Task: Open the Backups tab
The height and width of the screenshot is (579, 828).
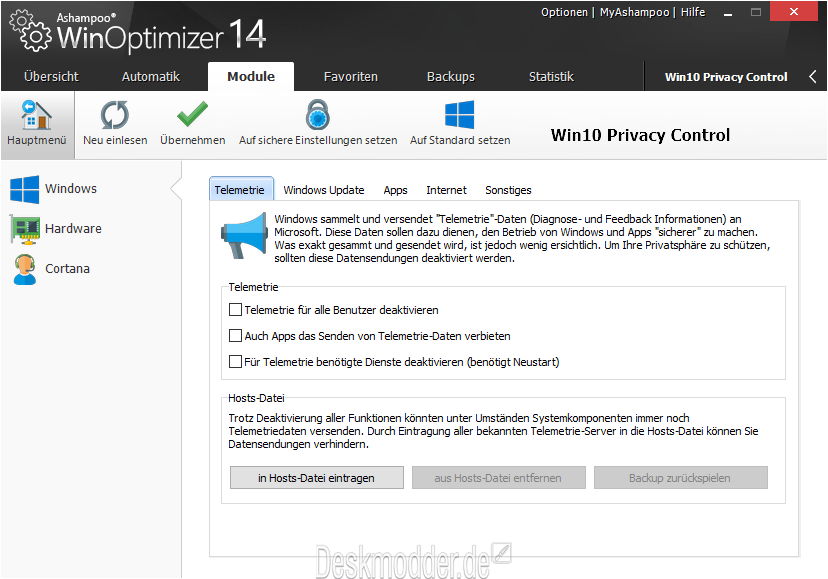Action: coord(450,77)
